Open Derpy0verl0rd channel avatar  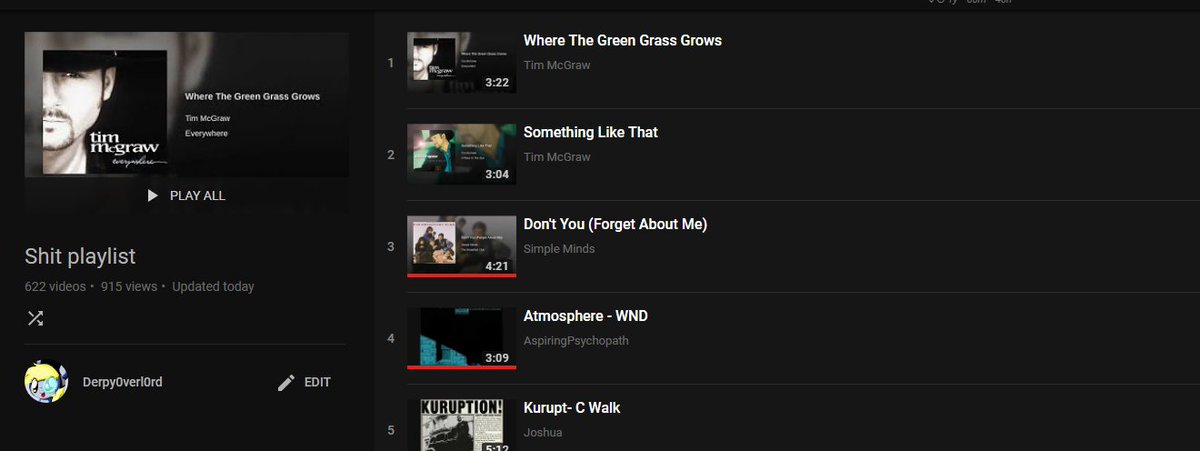(x=46, y=381)
